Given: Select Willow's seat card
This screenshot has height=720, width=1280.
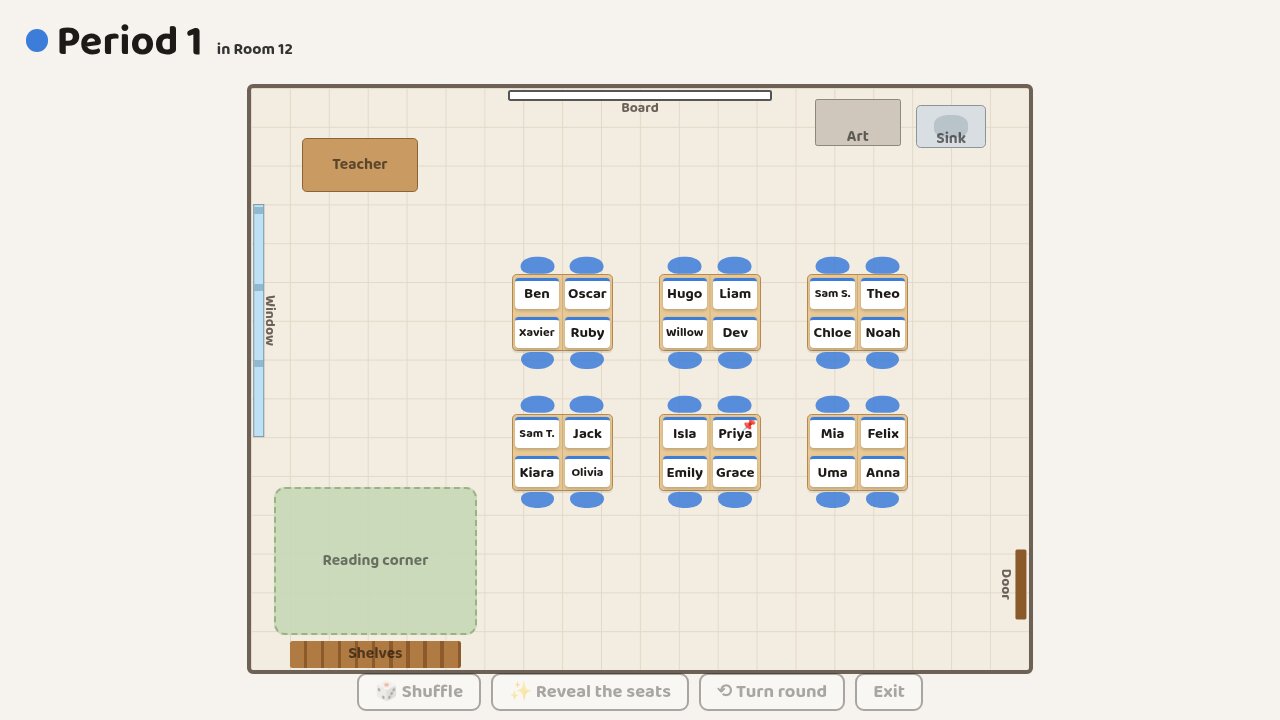Looking at the screenshot, I should [685, 333].
